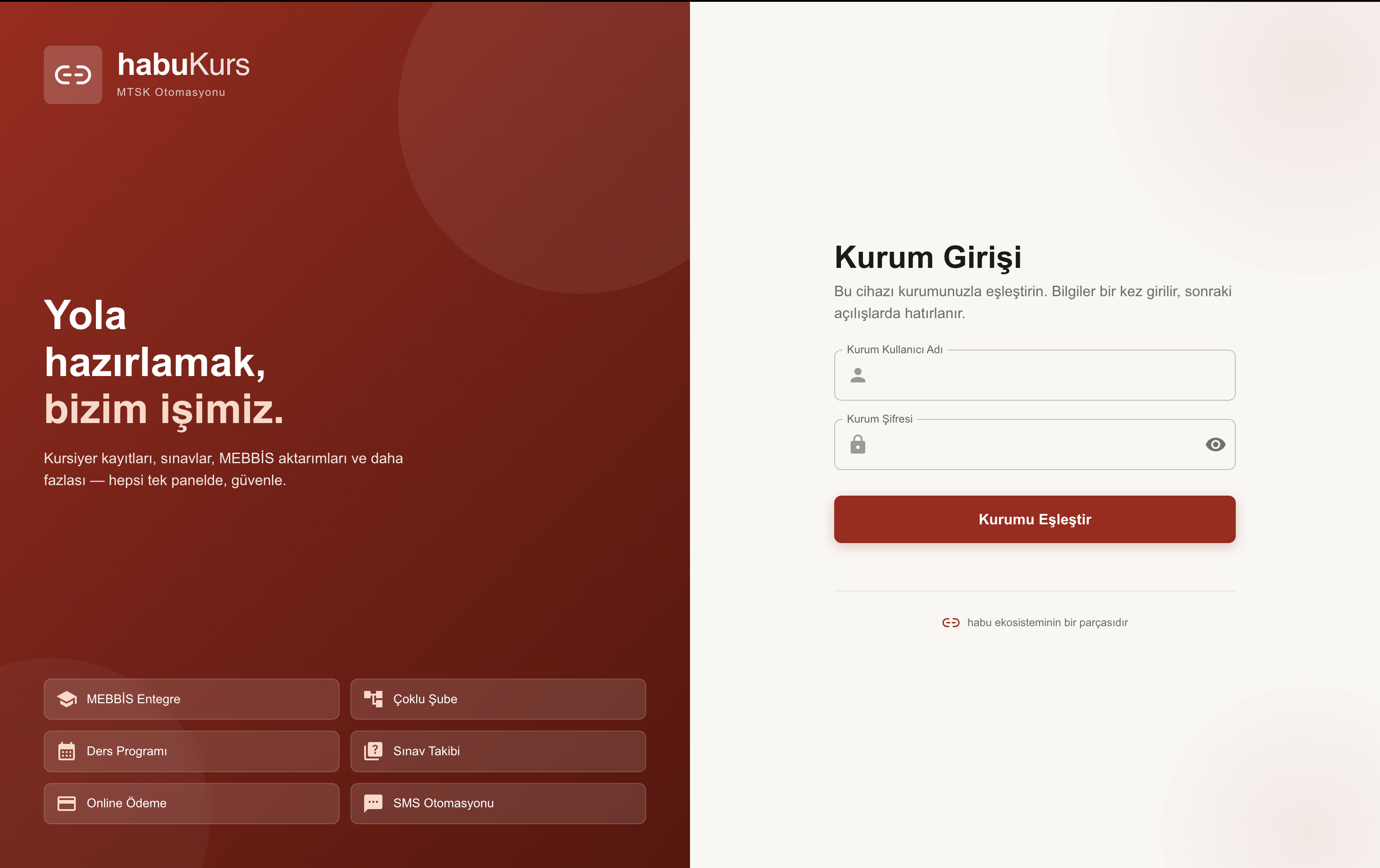The height and width of the screenshot is (868, 1380).
Task: Click the 'habu ekosisteminin bir parçasıdır' footer text
Action: 1047,623
